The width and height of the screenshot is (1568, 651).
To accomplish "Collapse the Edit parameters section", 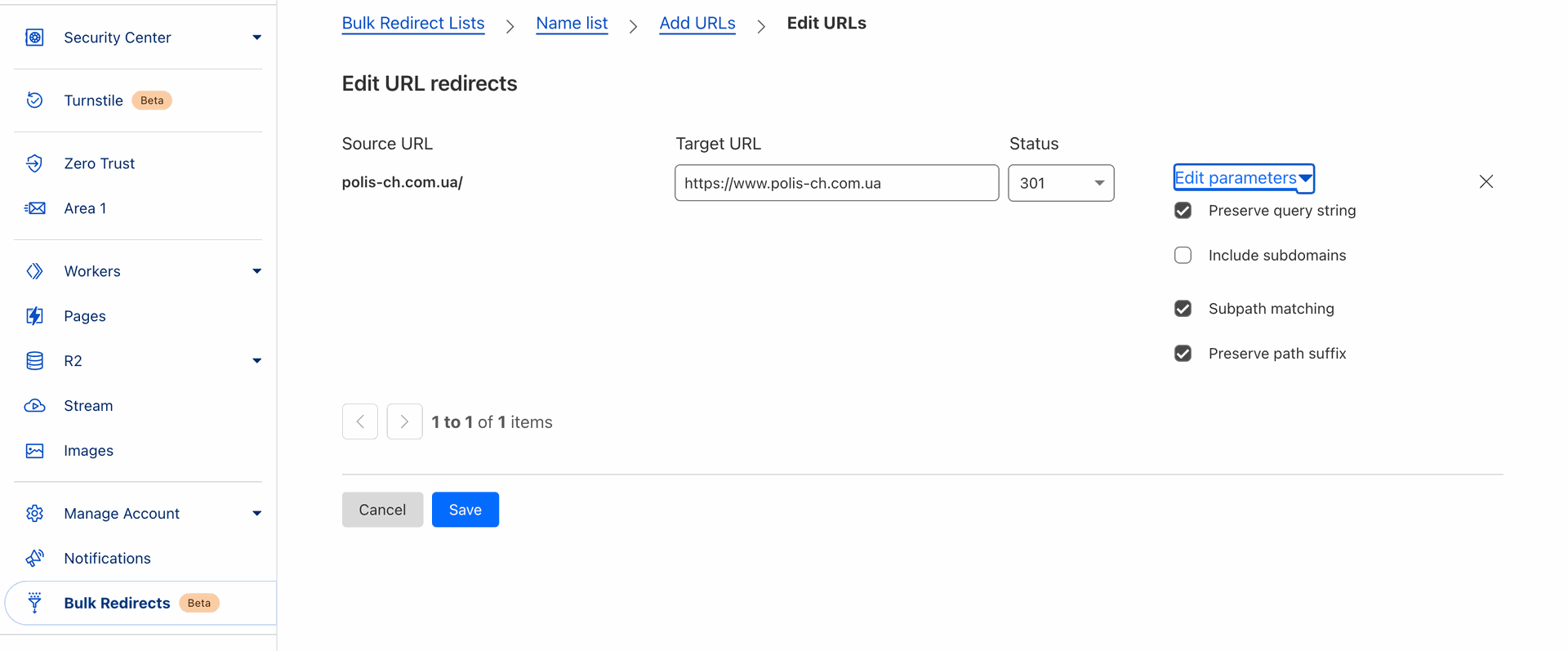I will (x=1243, y=178).
